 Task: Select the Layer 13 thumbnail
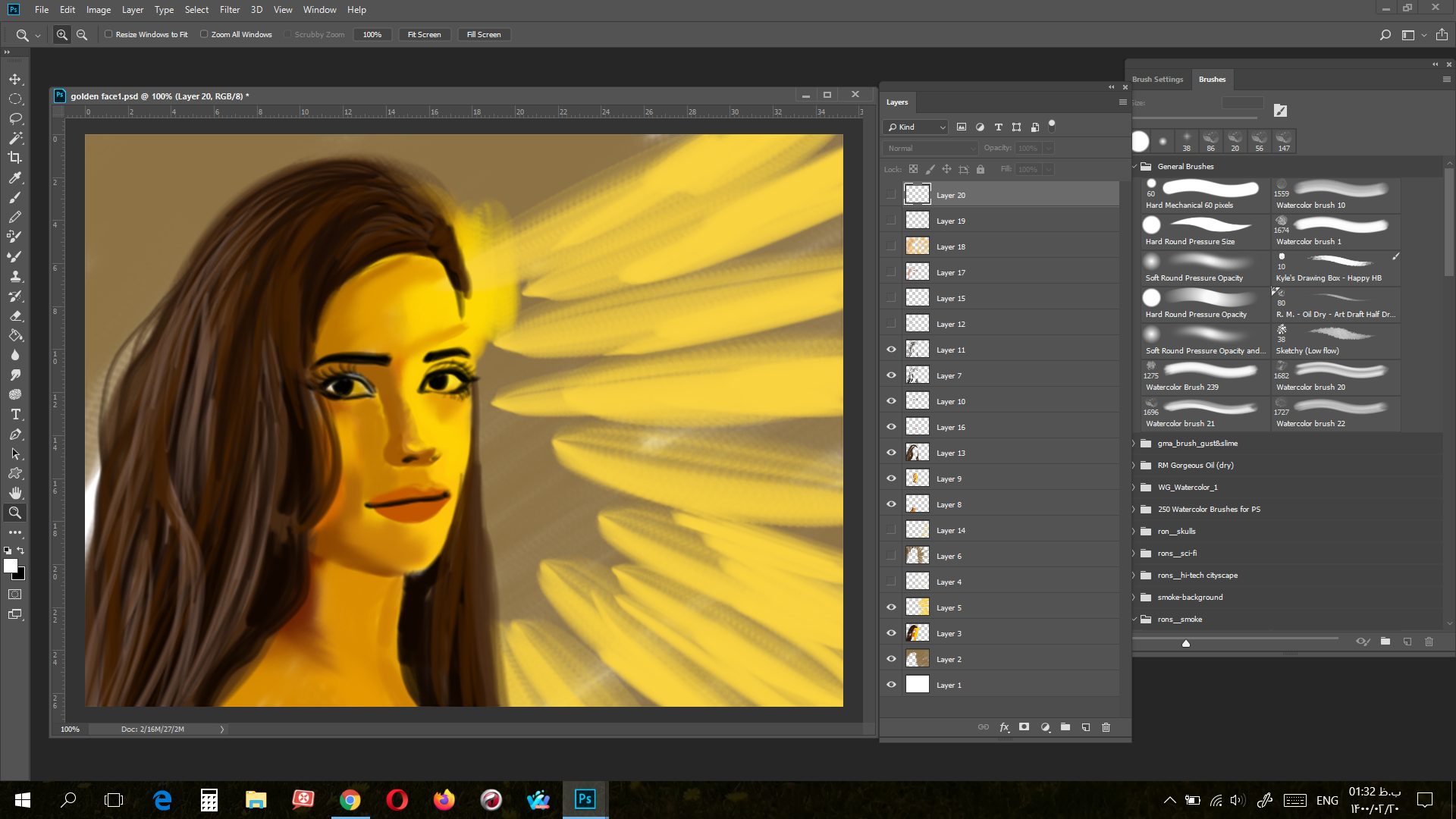917,453
